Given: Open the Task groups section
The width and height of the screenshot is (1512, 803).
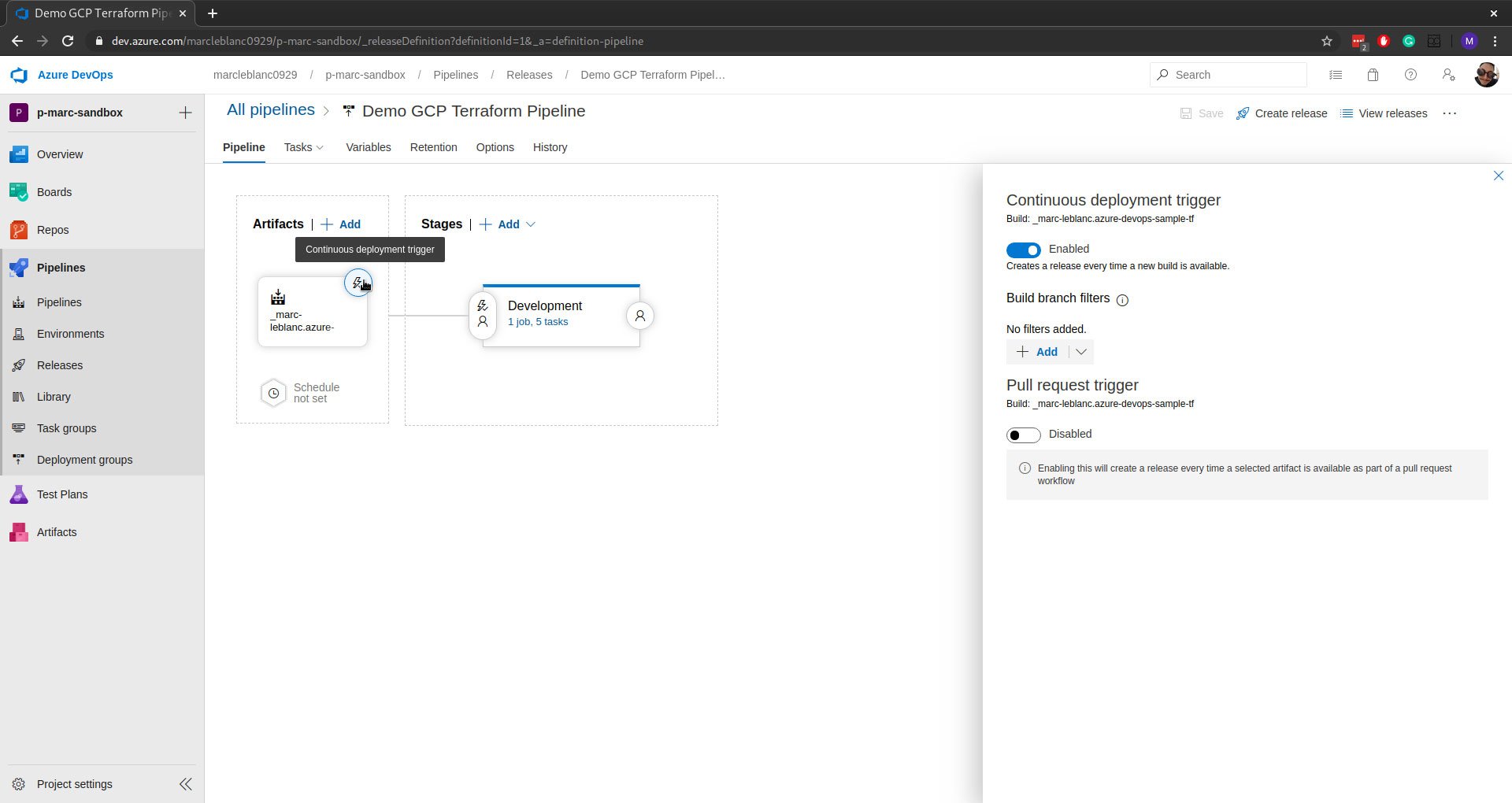Looking at the screenshot, I should pyautogui.click(x=65, y=427).
